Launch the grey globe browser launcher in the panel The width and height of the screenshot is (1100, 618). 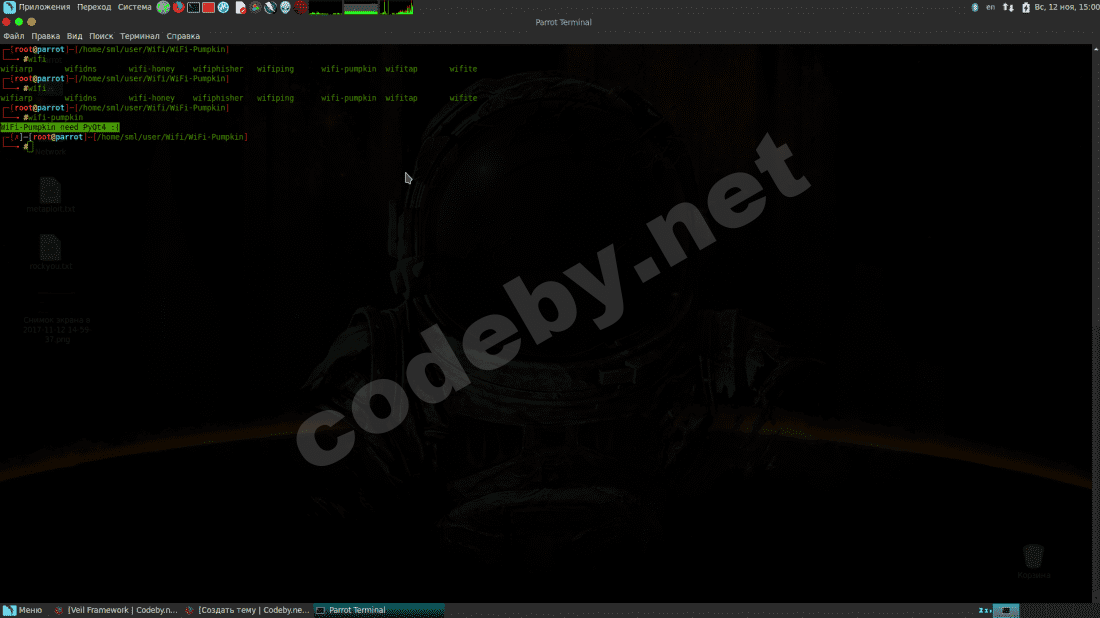point(163,8)
